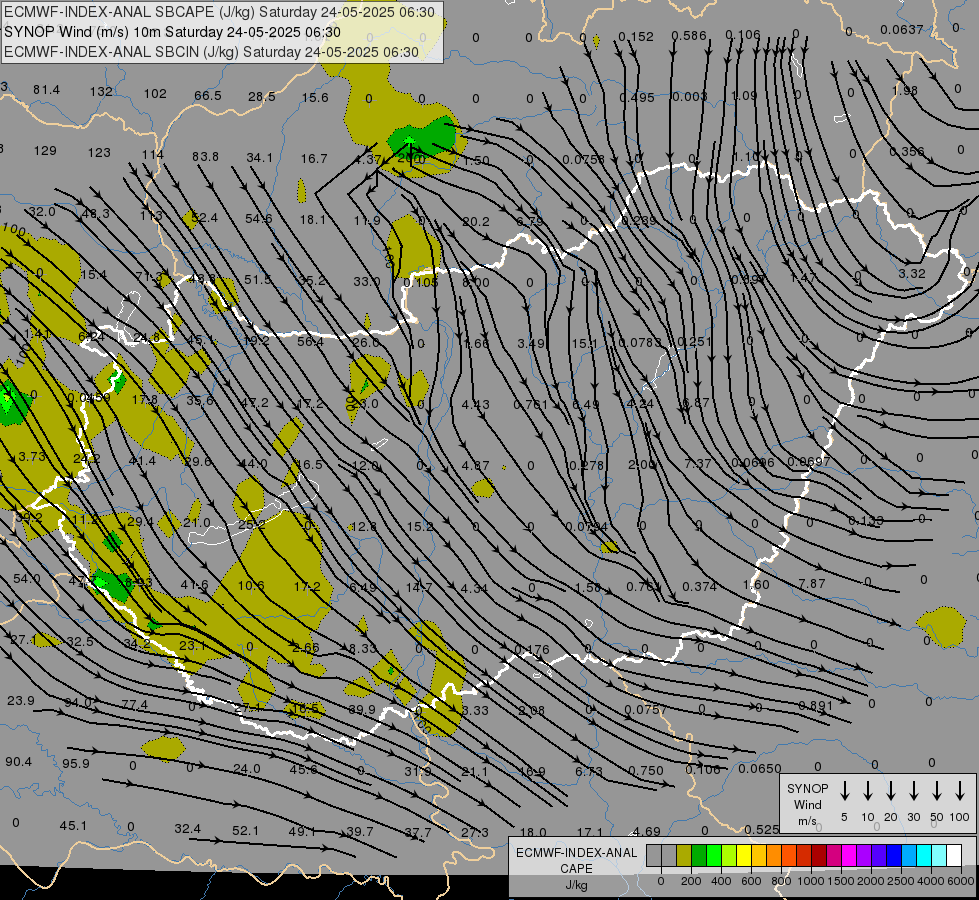Select the pure yellow CAPE legend swatch
The image size is (979, 900).
[x=744, y=855]
